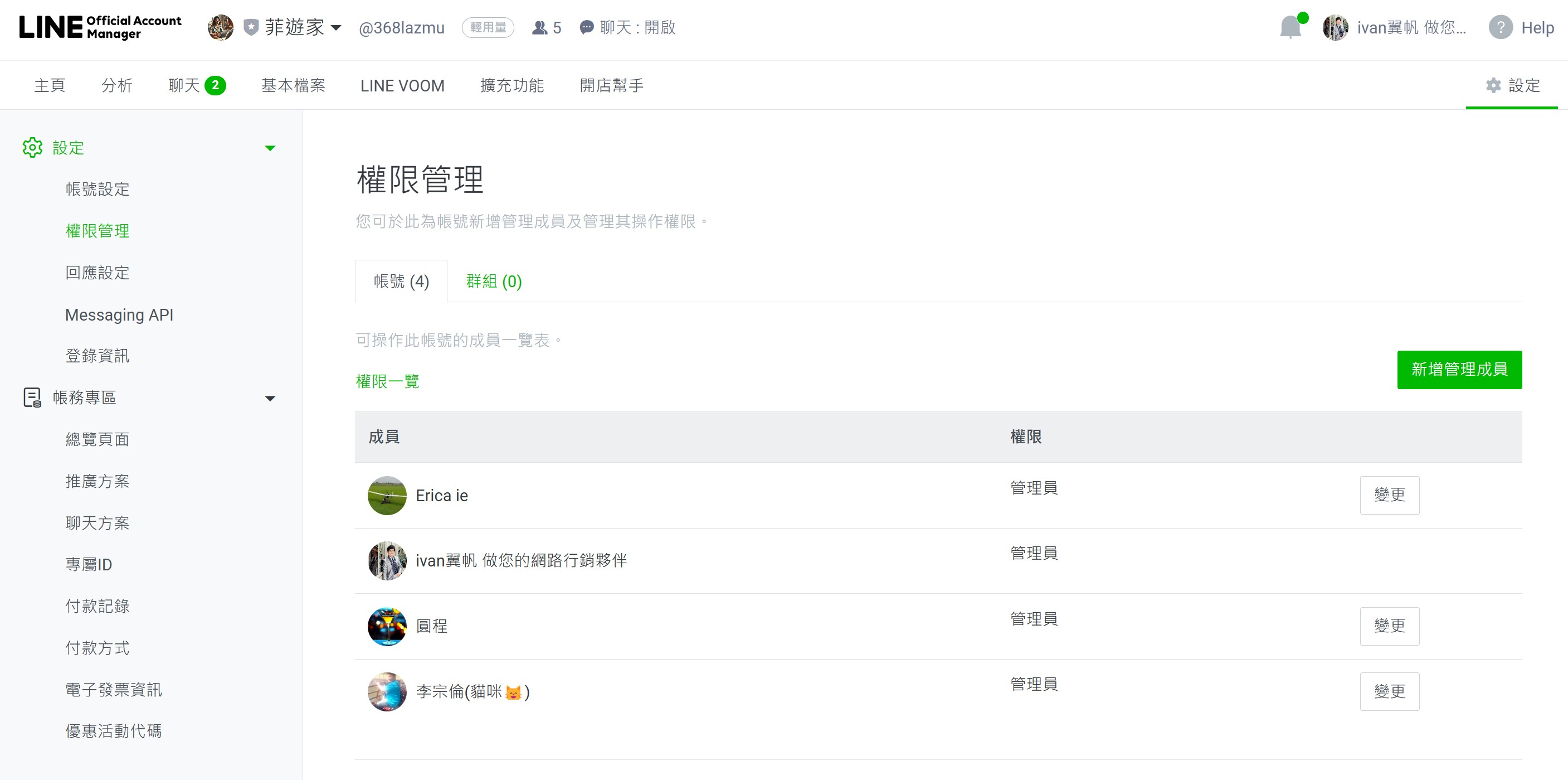Viewport: 1568px width, 780px height.
Task: Click 新增管理成員 button
Action: coord(1459,370)
